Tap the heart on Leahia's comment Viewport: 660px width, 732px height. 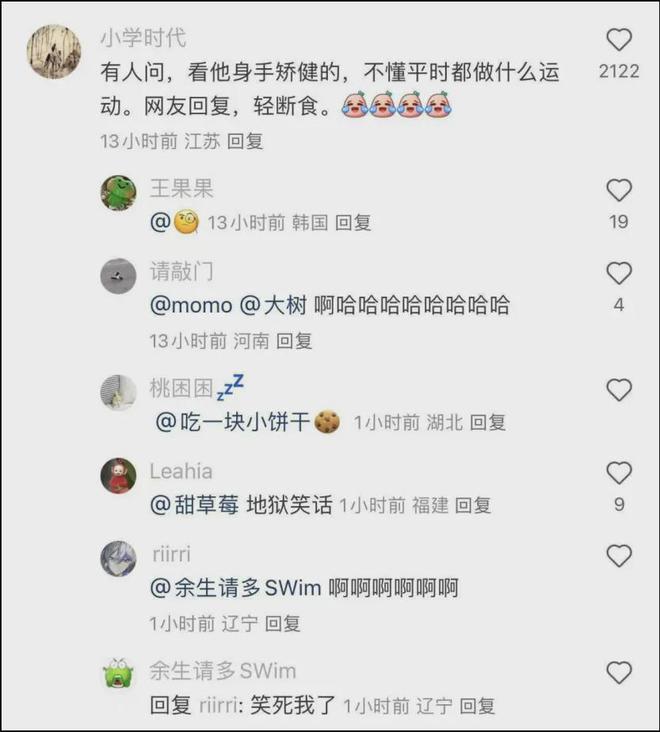tap(619, 473)
